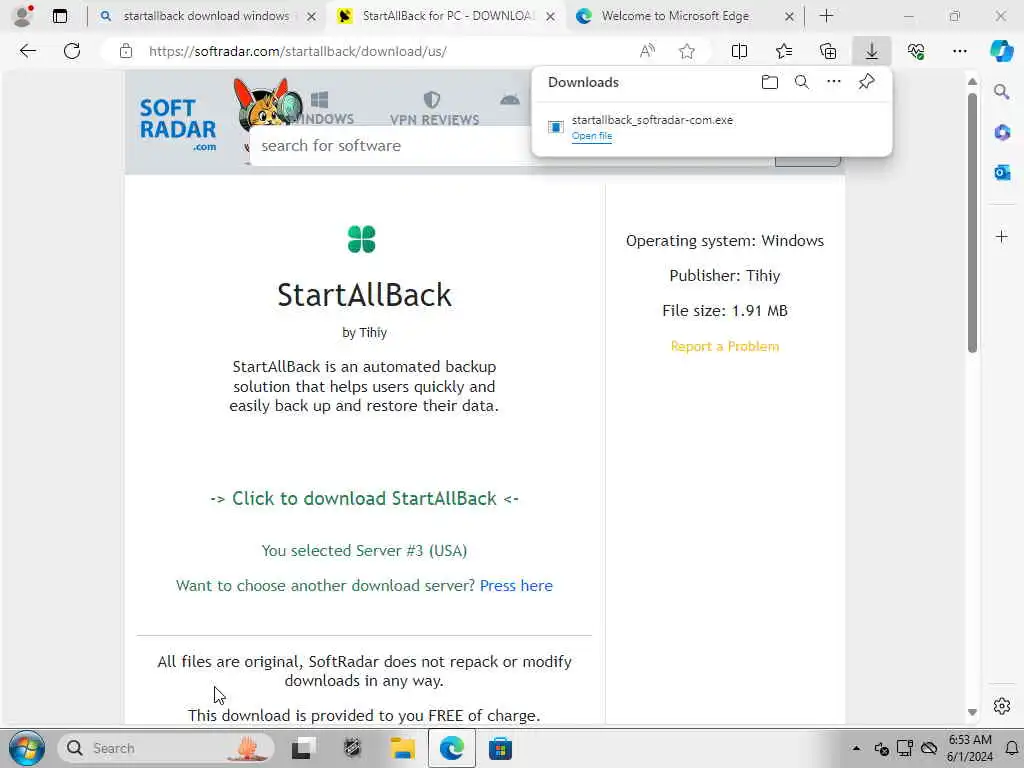This screenshot has height=768, width=1024.
Task: Open split screen view
Action: pyautogui.click(x=739, y=51)
